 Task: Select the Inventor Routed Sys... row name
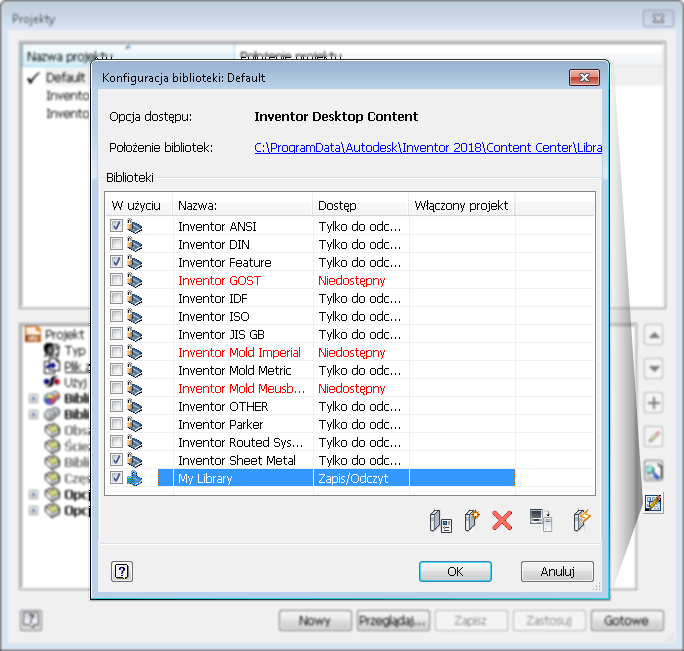coord(240,442)
